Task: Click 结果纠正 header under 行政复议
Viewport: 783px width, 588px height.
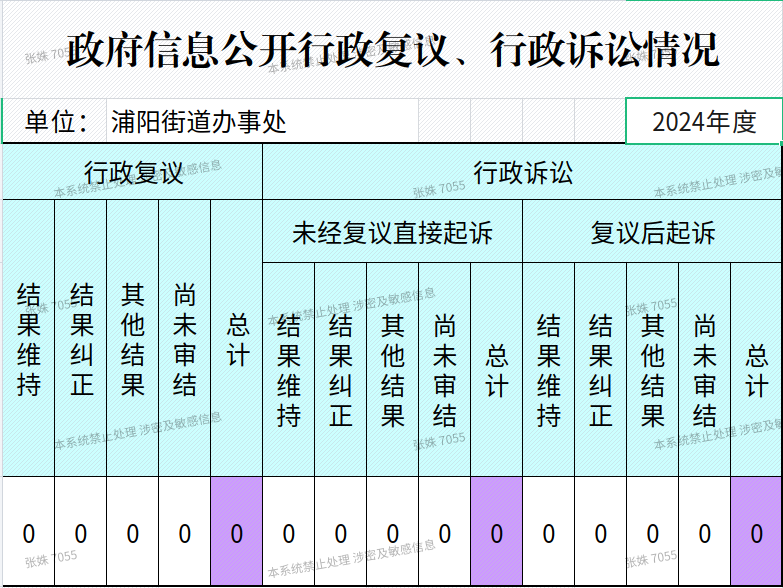Action: 81,339
